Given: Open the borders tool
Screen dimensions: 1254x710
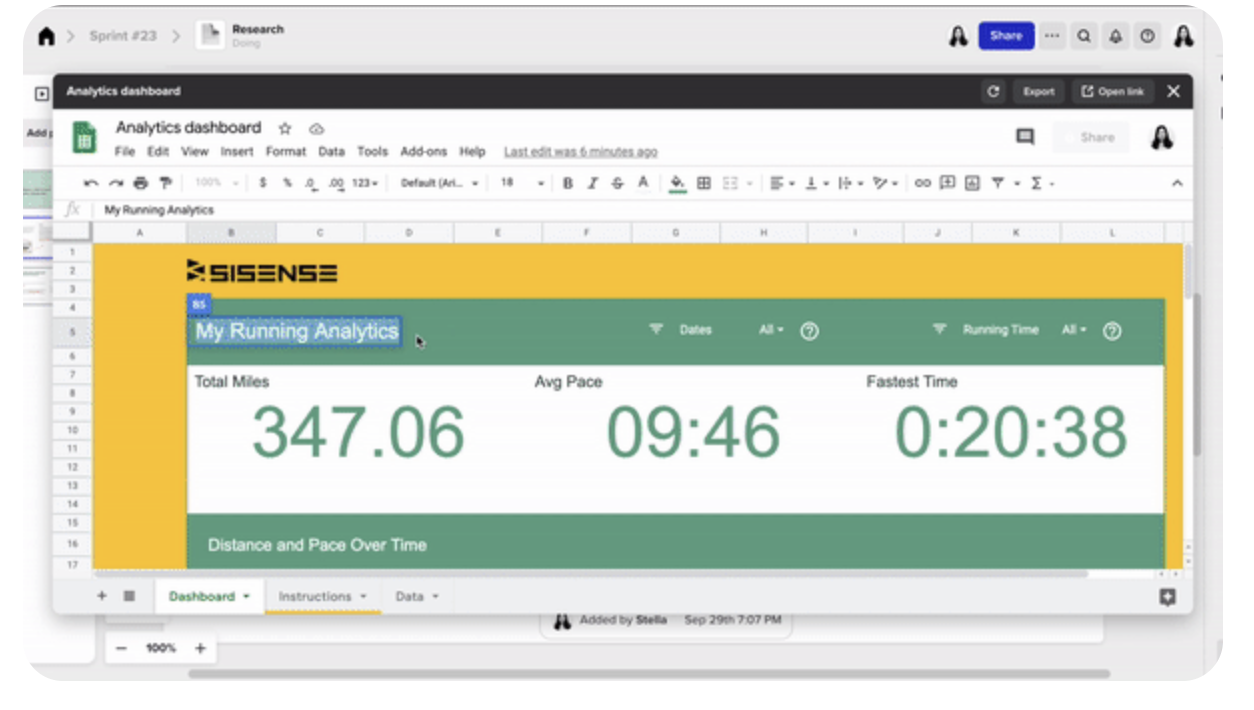Looking at the screenshot, I should [704, 183].
